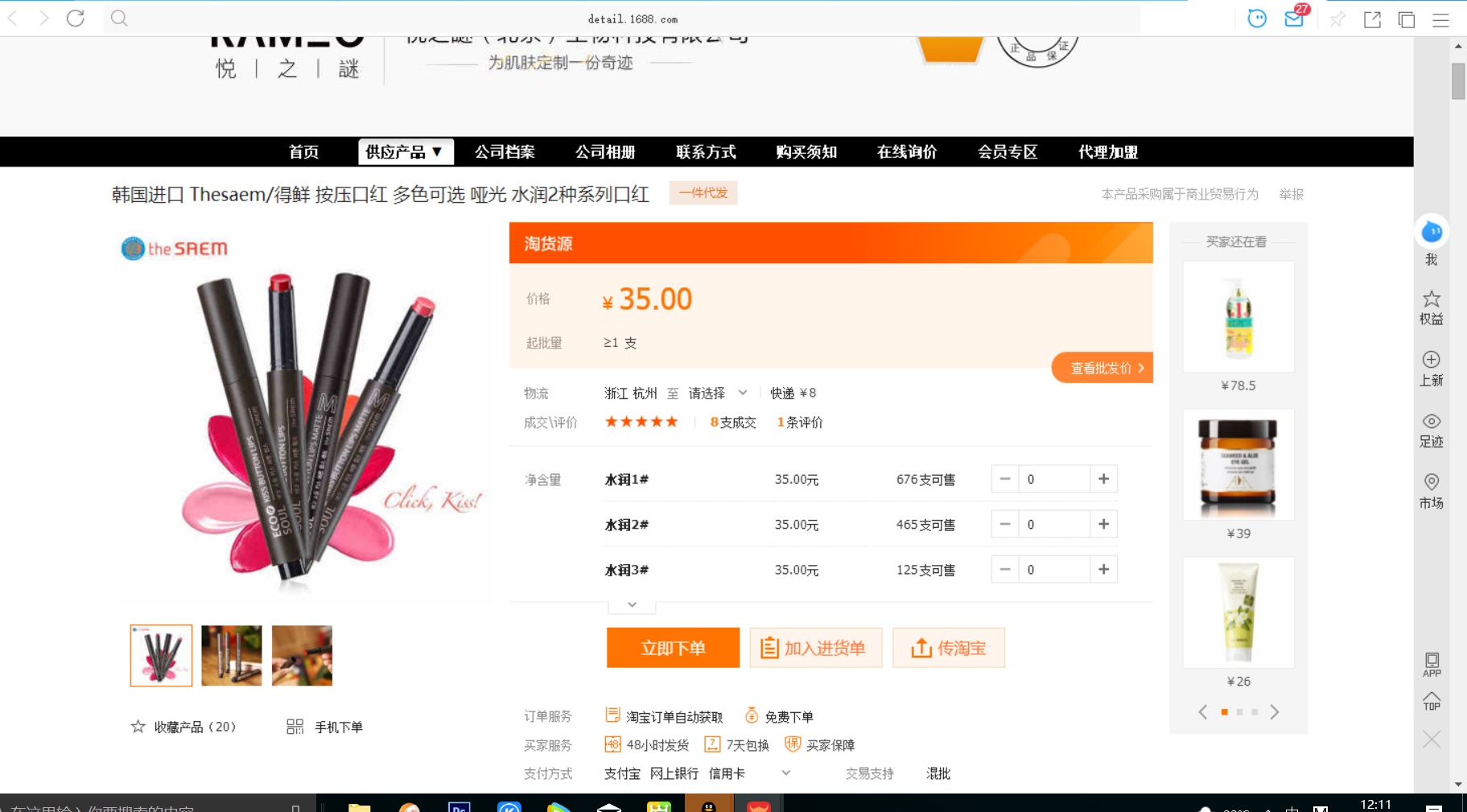
Task: Go to 首页 in shop navigation
Action: point(303,151)
